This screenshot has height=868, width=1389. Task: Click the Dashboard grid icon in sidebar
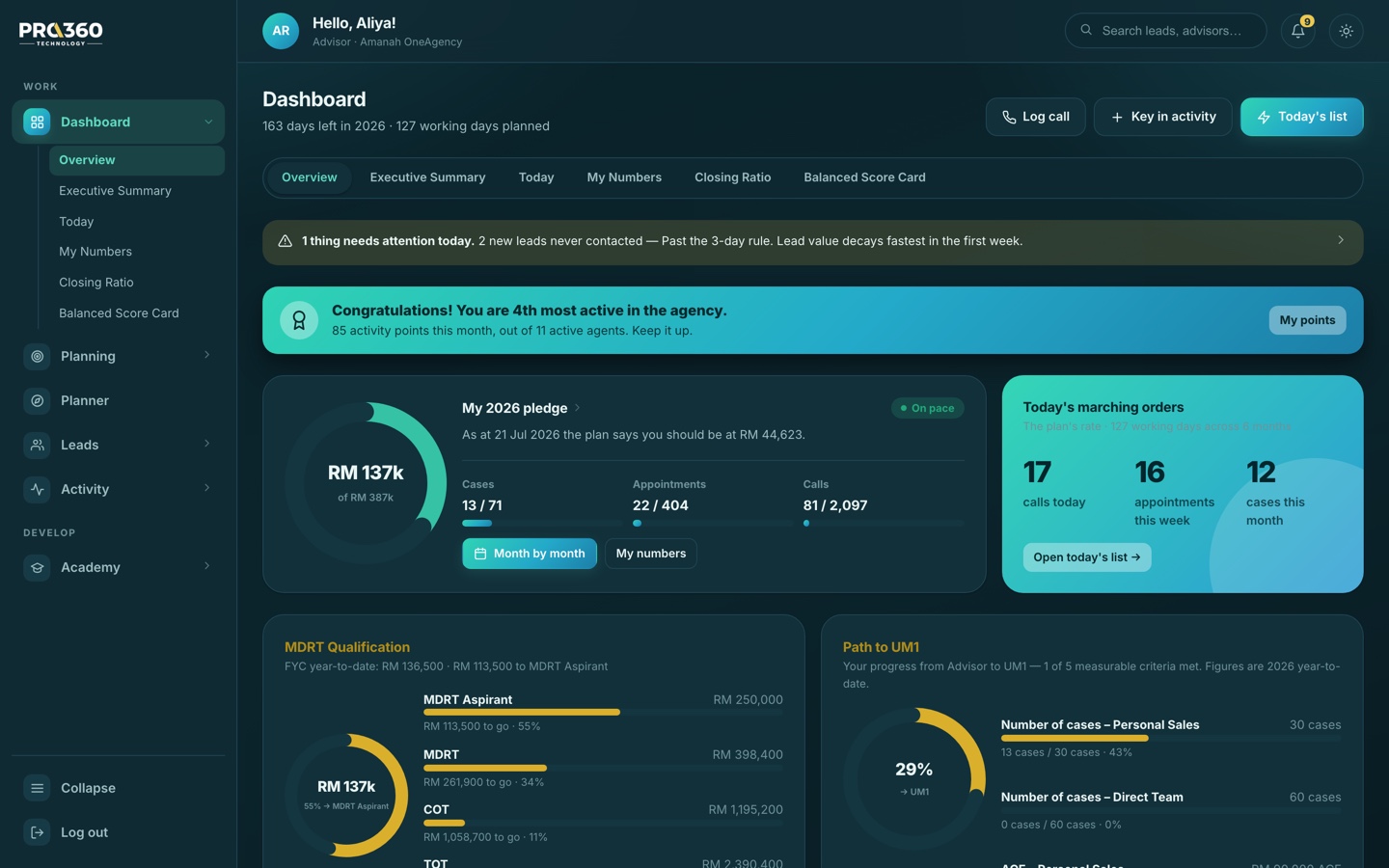[x=37, y=122]
